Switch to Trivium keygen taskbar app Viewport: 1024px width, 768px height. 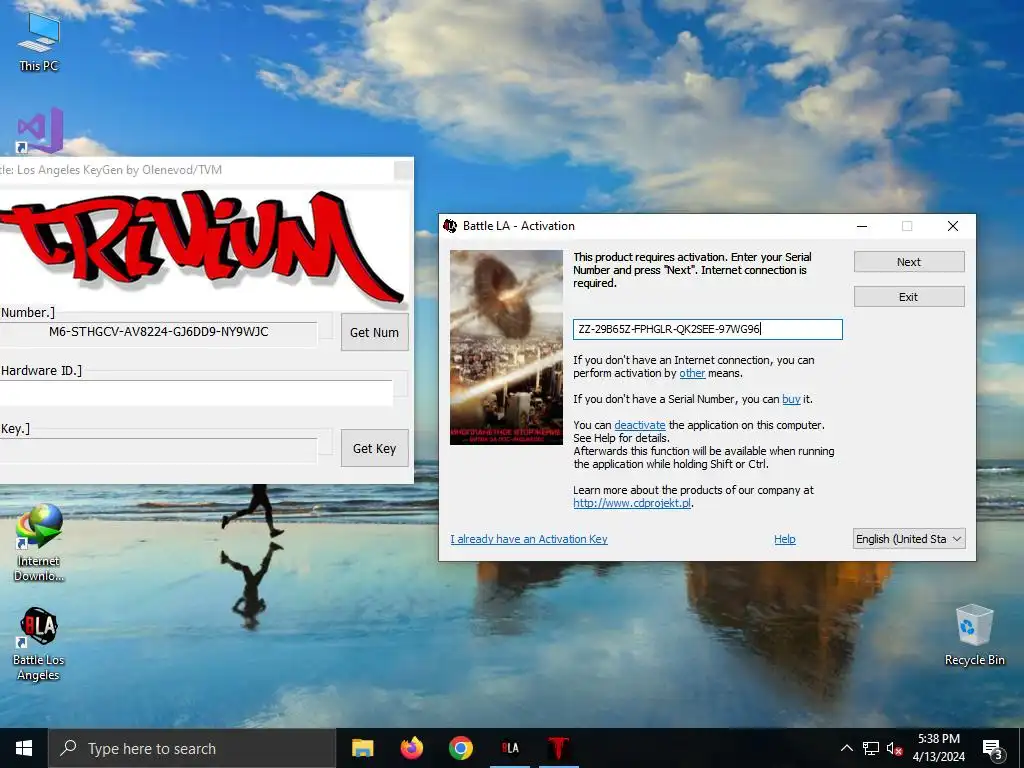click(558, 748)
